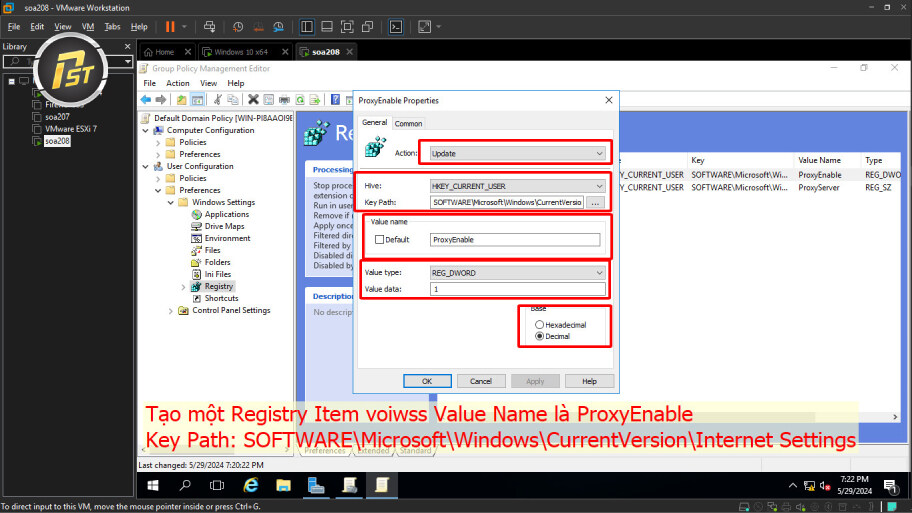
Task: Show hidden tray icons chevron
Action: tap(792, 486)
